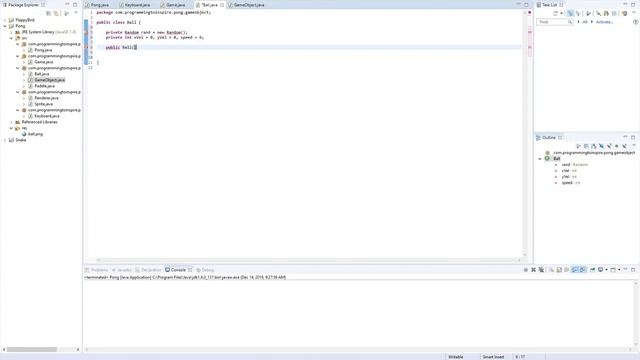Image resolution: width=640 pixels, height=360 pixels.
Task: Toggle Link with Editor in Package Explorer
Action: click(x=56, y=13)
